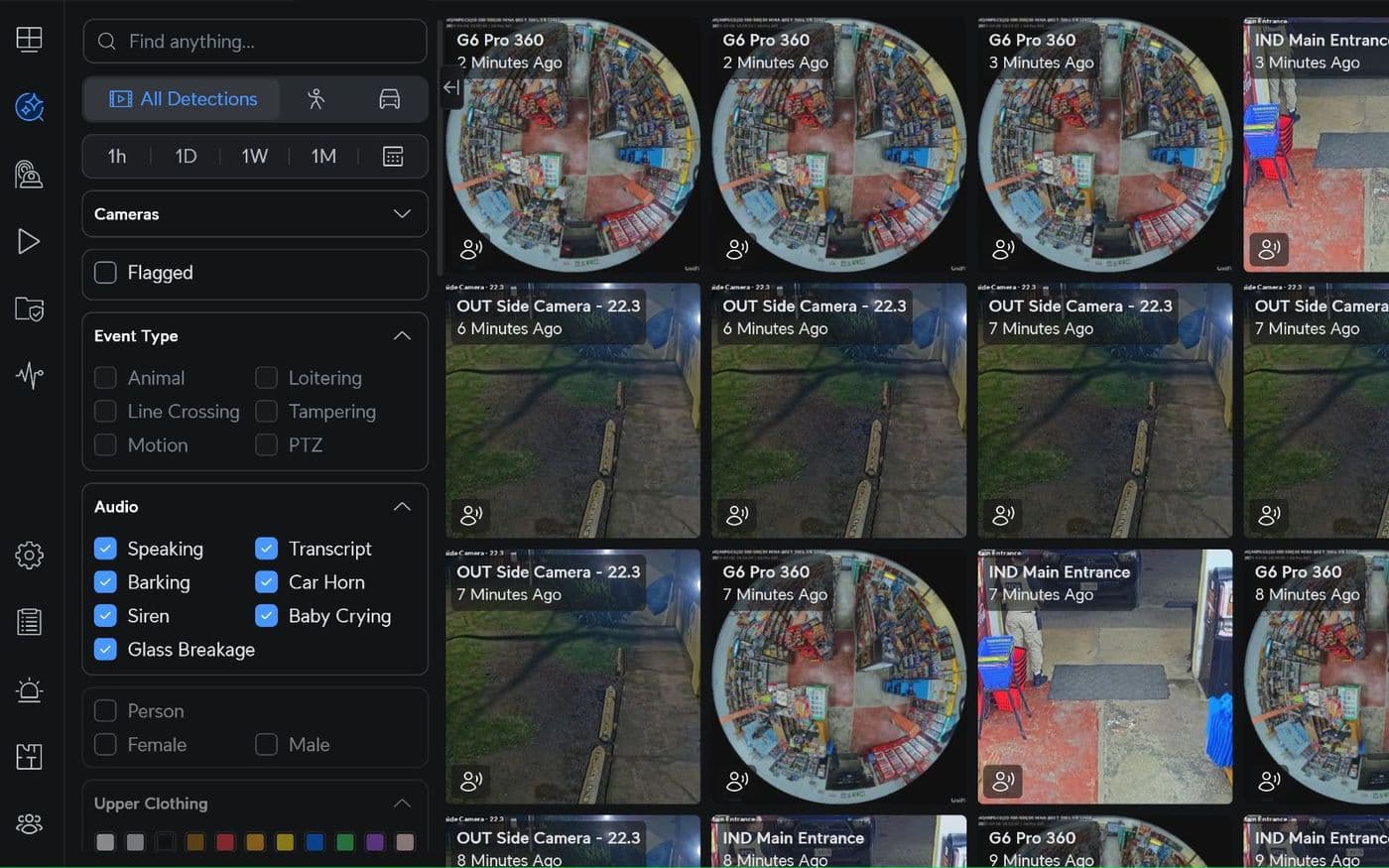
Task: Check the Motion event type
Action: pos(105,444)
